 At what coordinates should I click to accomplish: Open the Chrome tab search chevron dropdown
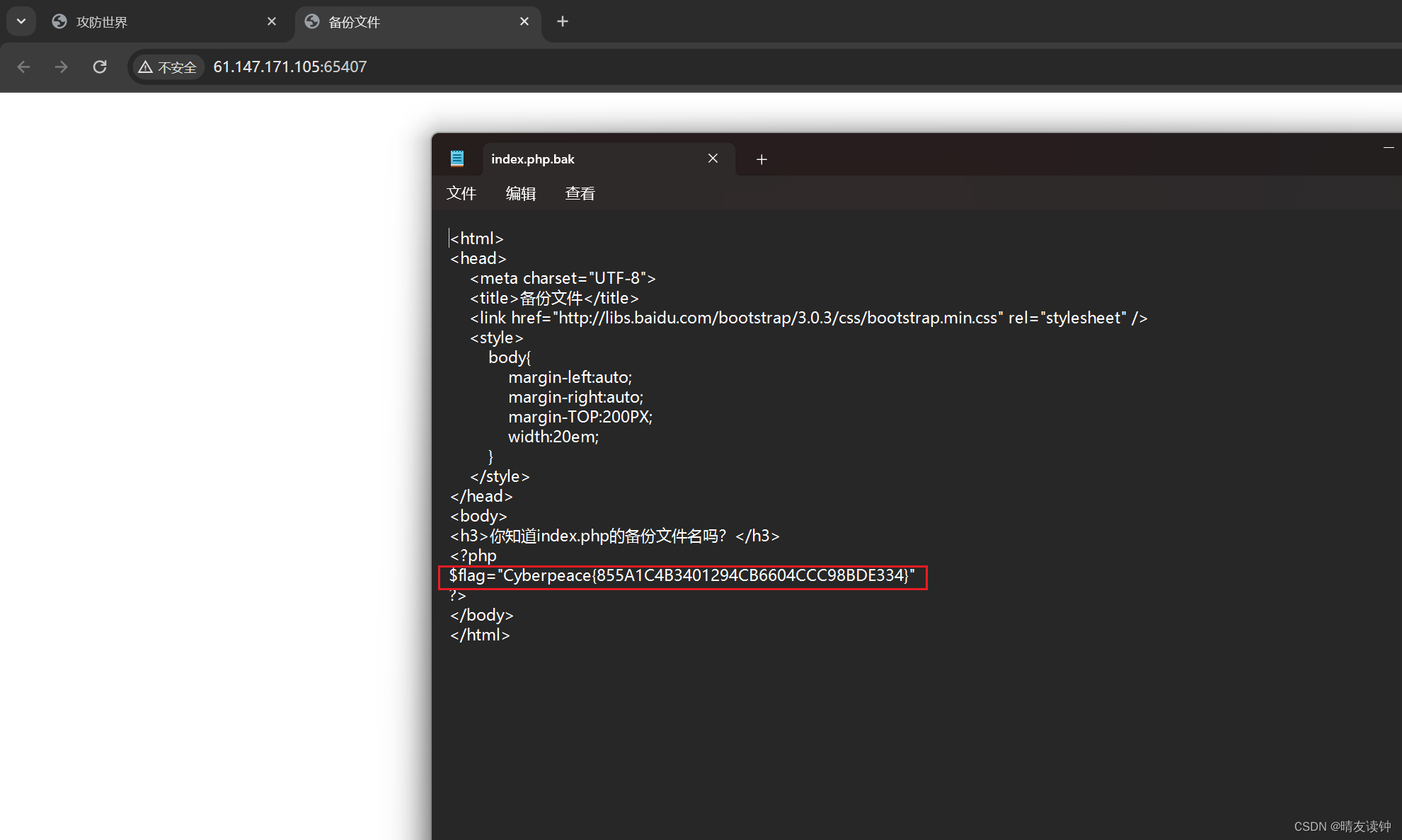(x=20, y=21)
